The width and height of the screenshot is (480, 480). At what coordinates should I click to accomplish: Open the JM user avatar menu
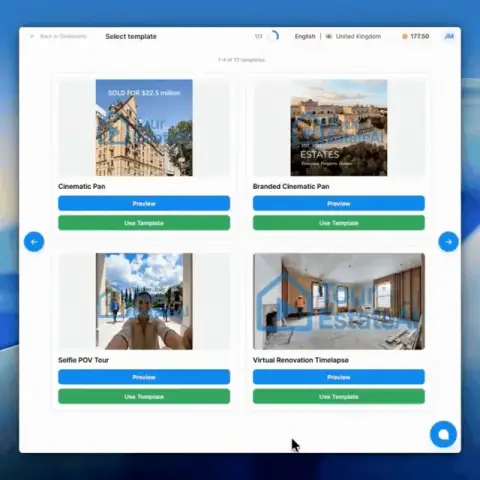pos(449,36)
